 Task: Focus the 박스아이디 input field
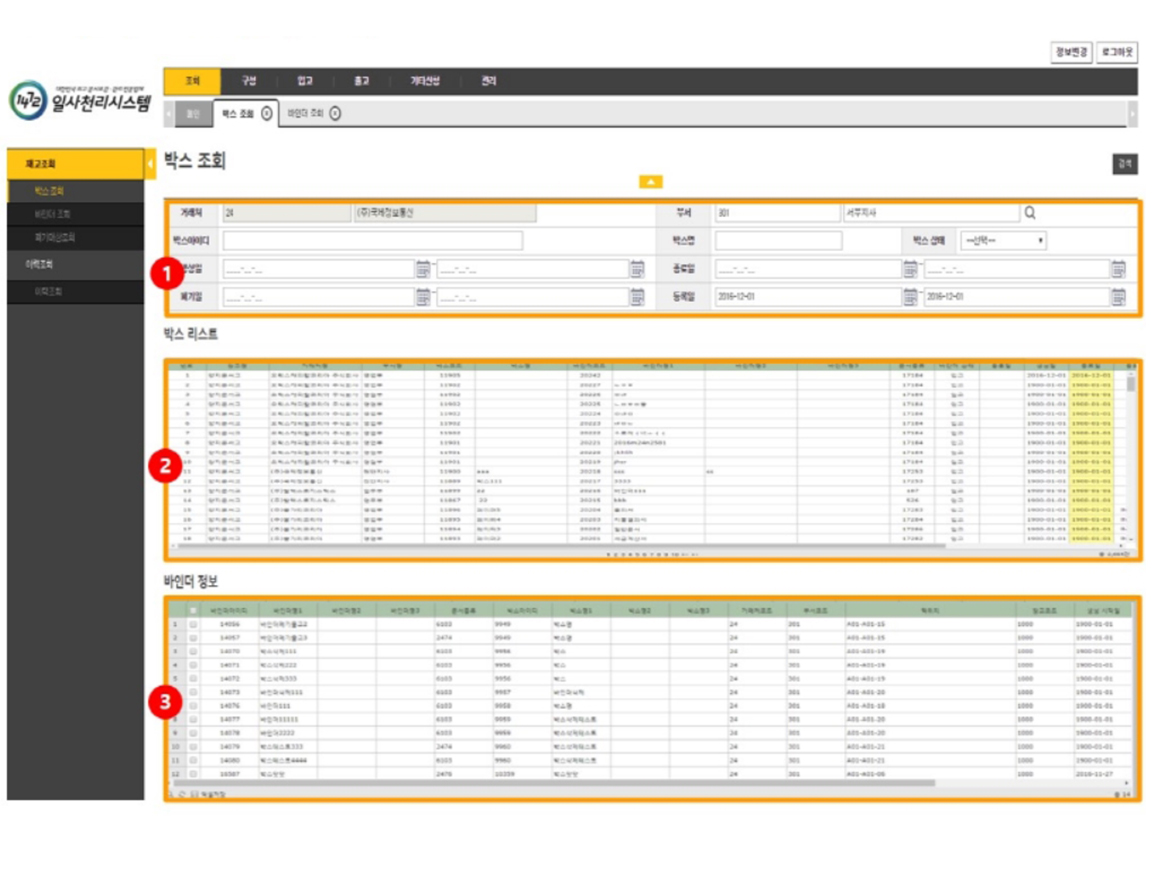coord(373,241)
